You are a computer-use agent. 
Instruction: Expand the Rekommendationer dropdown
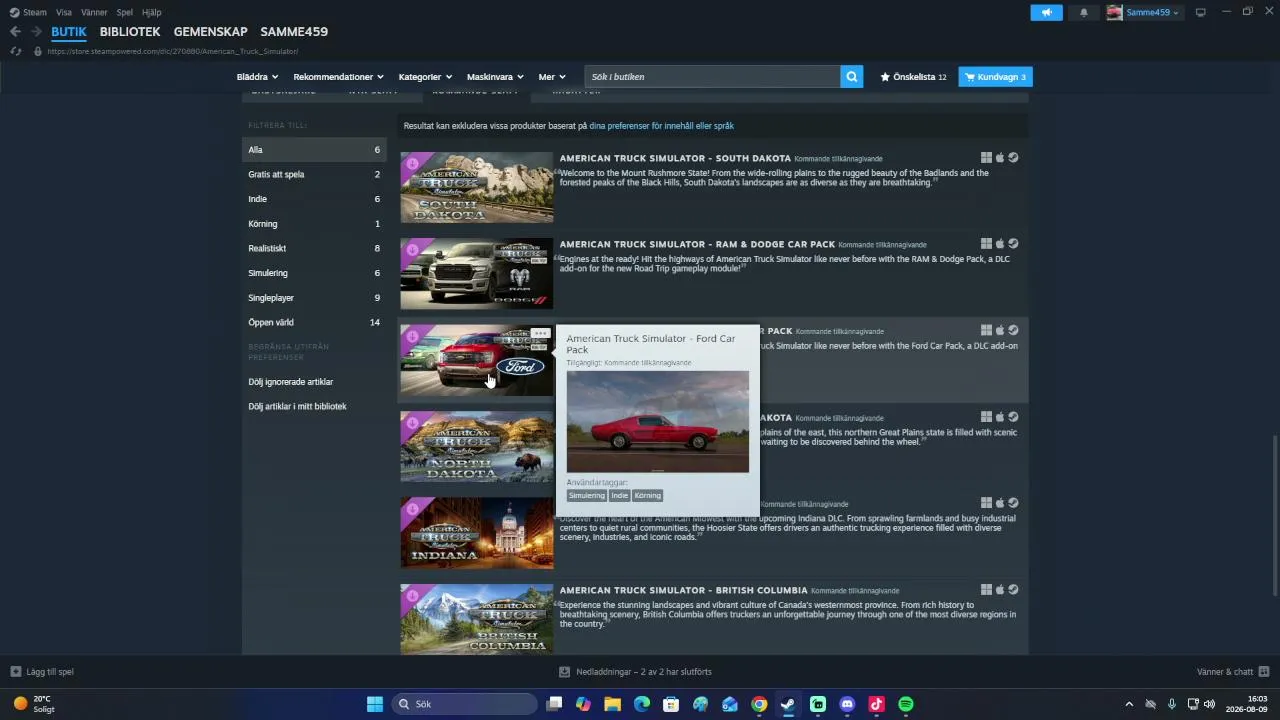[x=338, y=77]
